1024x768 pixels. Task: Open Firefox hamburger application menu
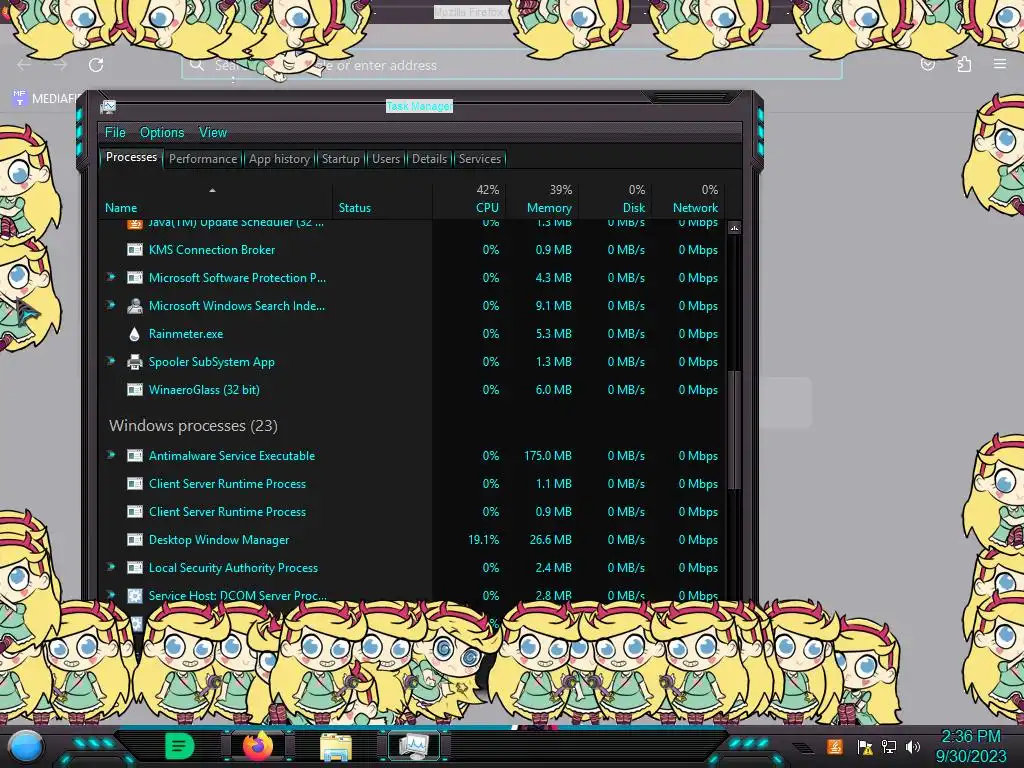[x=1000, y=64]
